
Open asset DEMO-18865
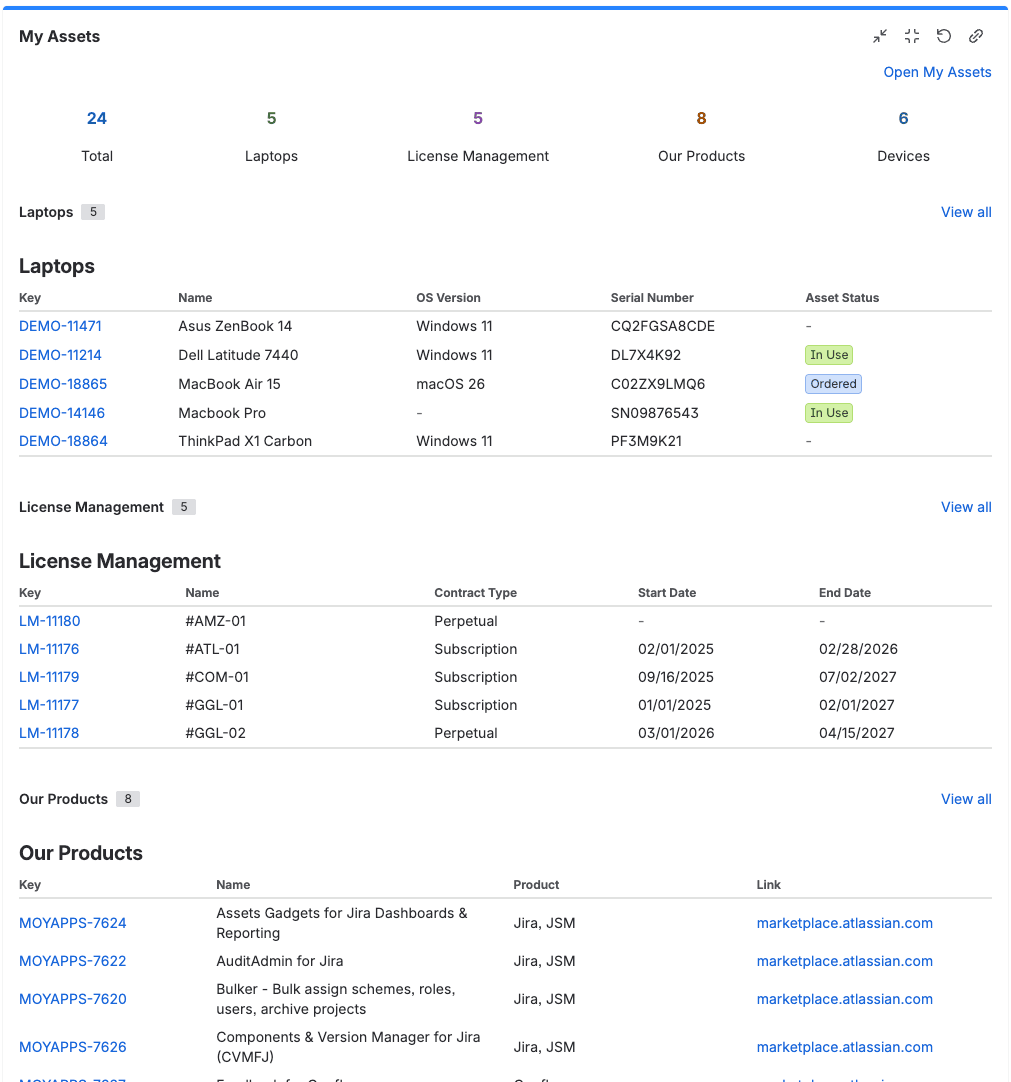pyautogui.click(x=63, y=384)
